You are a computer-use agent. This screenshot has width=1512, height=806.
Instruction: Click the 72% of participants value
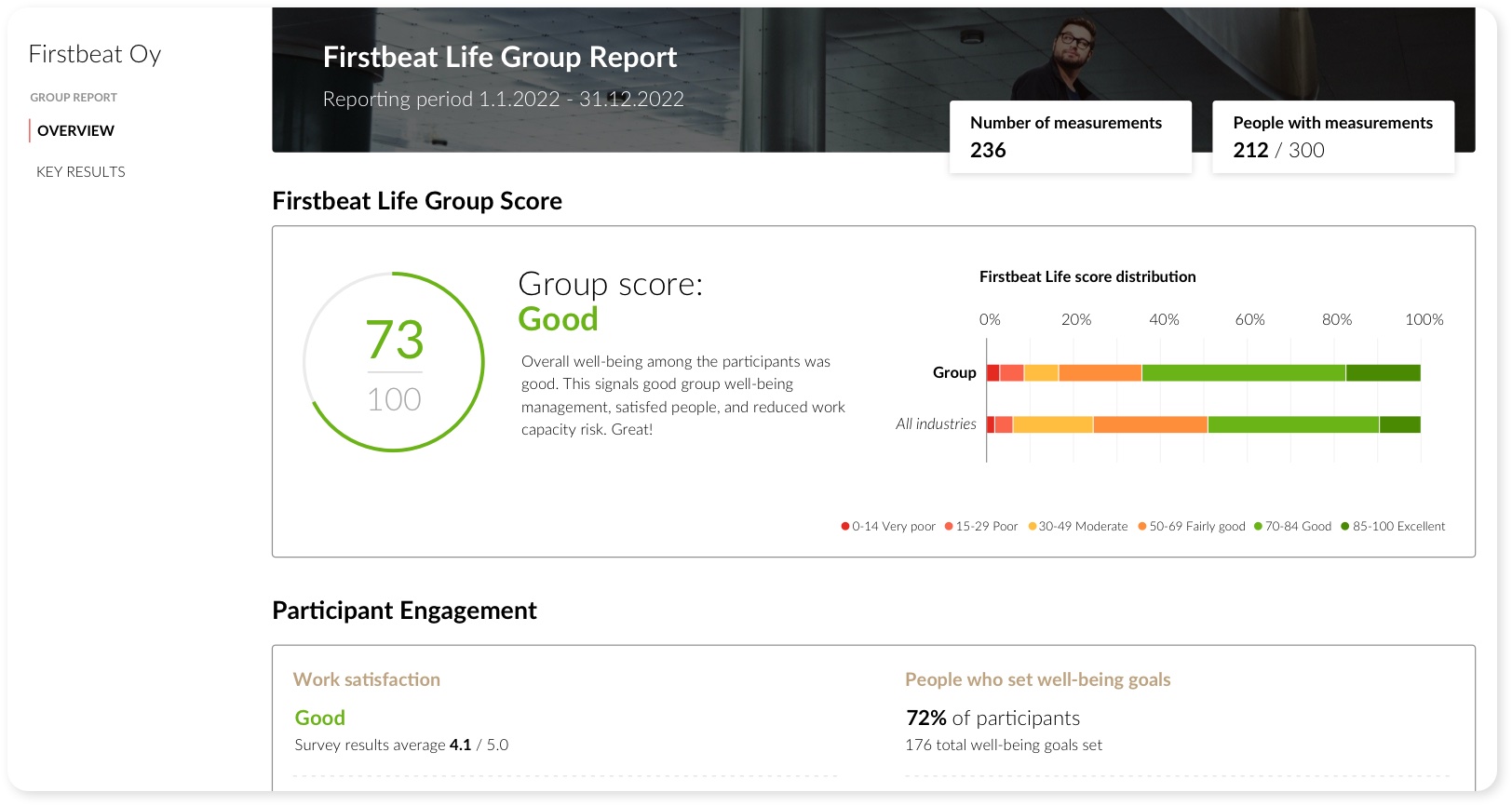click(x=992, y=719)
